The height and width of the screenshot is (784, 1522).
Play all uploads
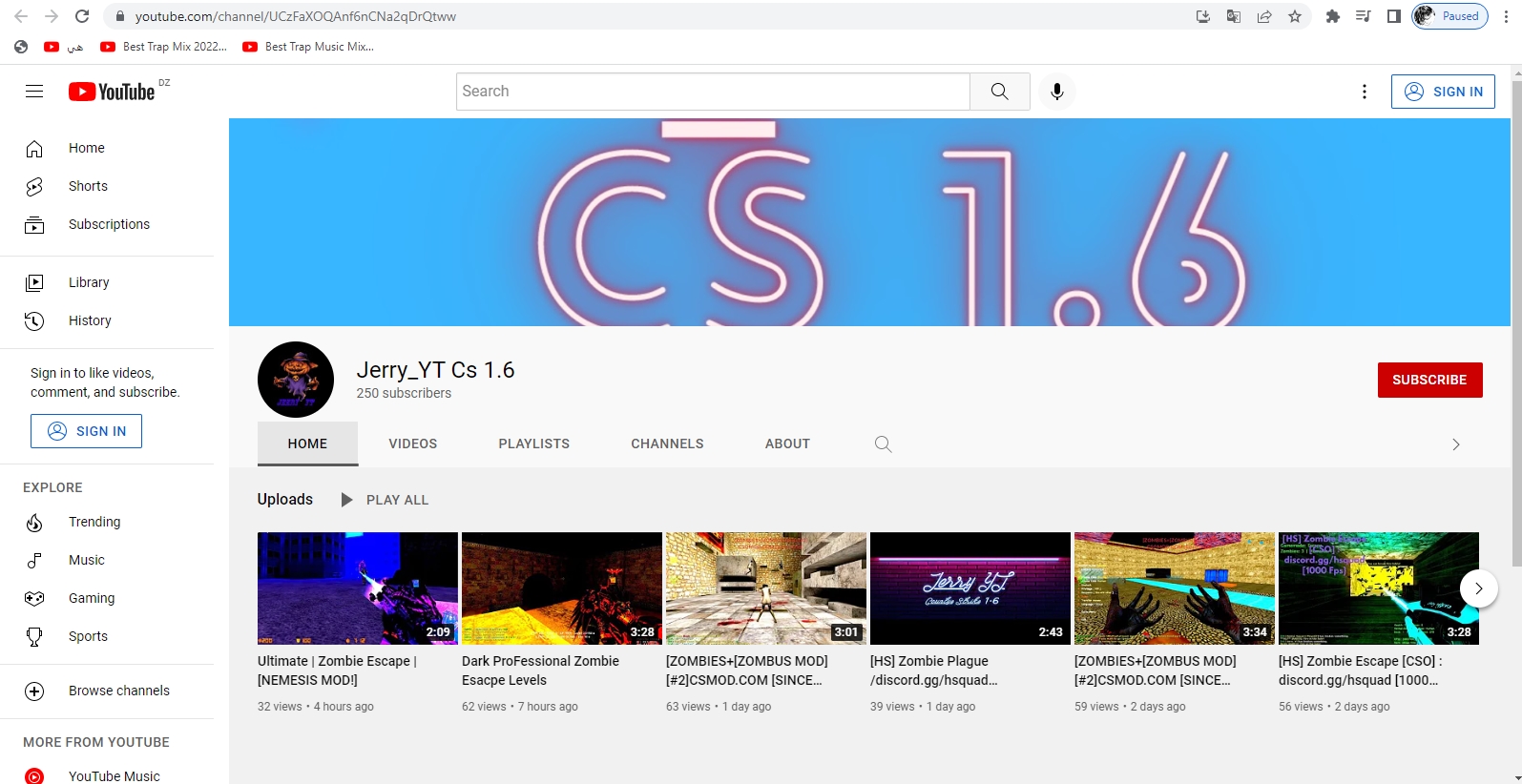pyautogui.click(x=386, y=500)
